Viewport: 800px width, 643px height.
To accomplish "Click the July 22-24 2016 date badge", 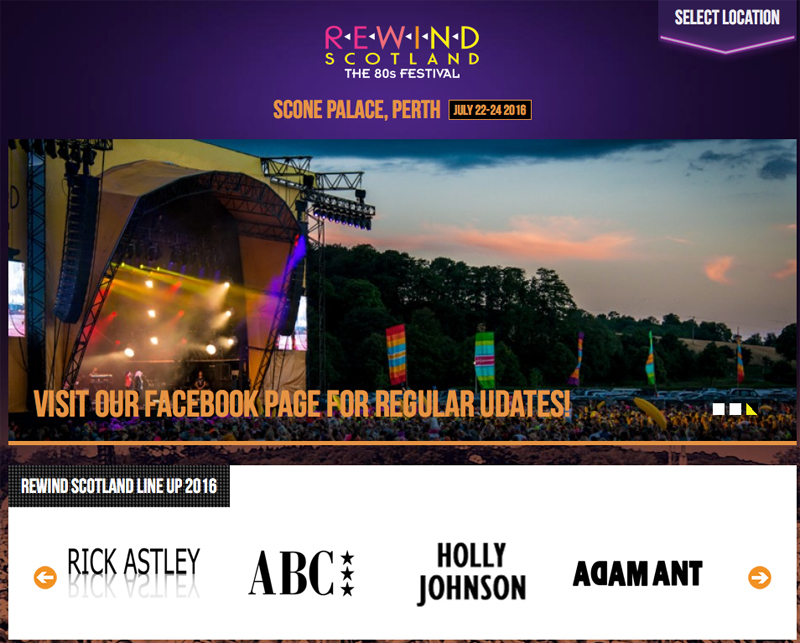I will coord(490,110).
